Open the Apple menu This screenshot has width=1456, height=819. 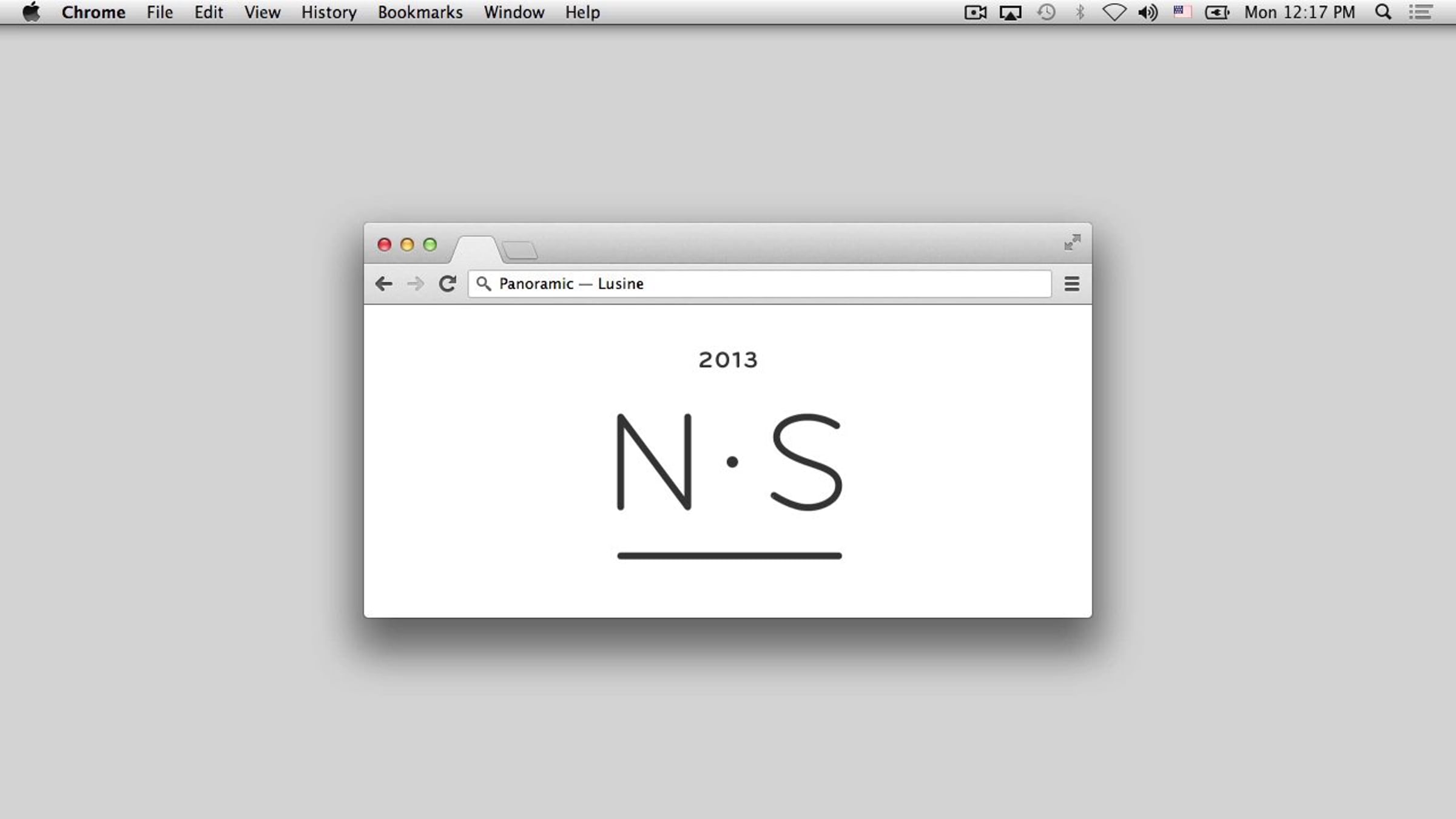coord(31,12)
